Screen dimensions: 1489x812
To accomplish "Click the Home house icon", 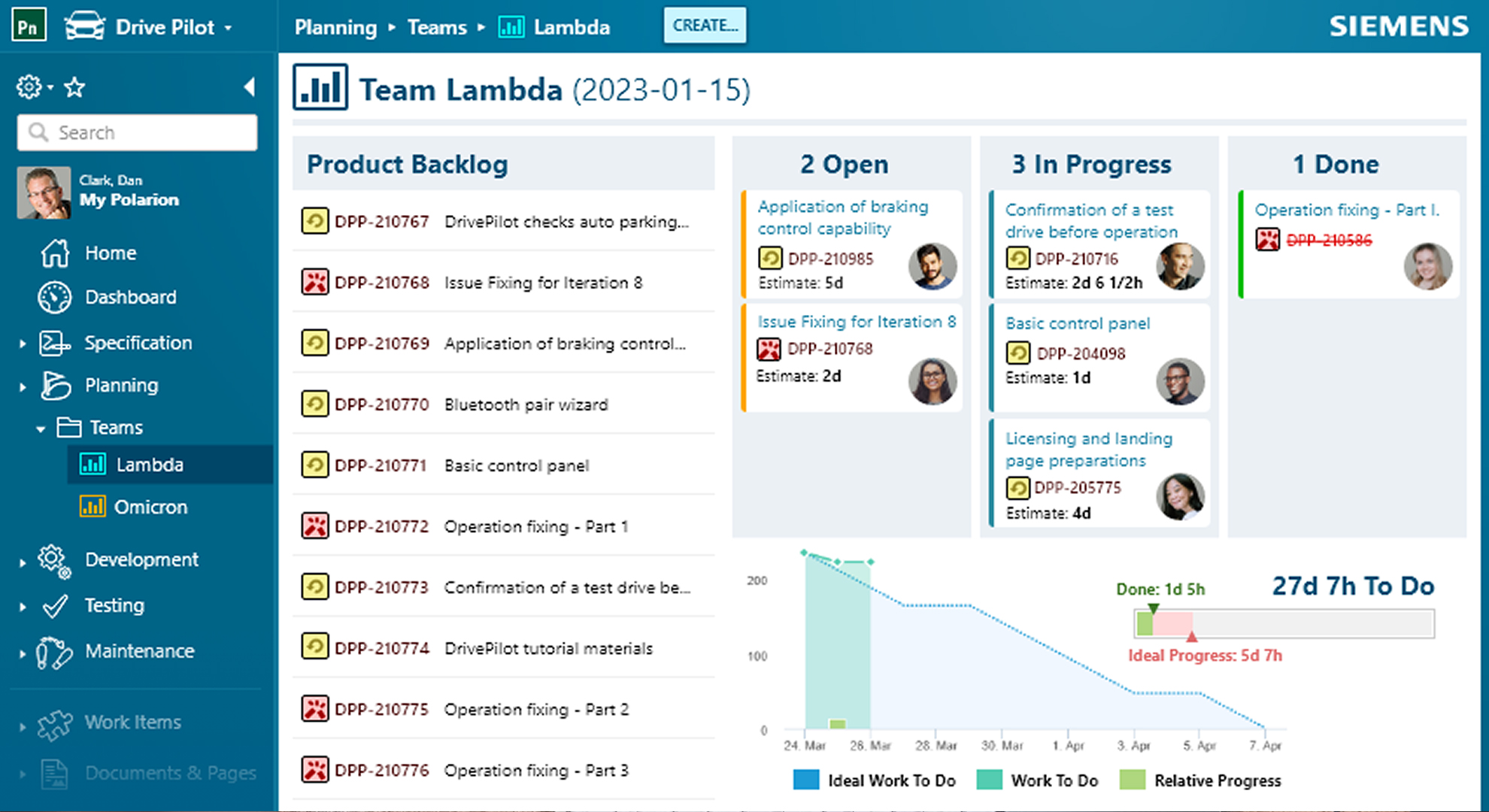I will point(55,253).
